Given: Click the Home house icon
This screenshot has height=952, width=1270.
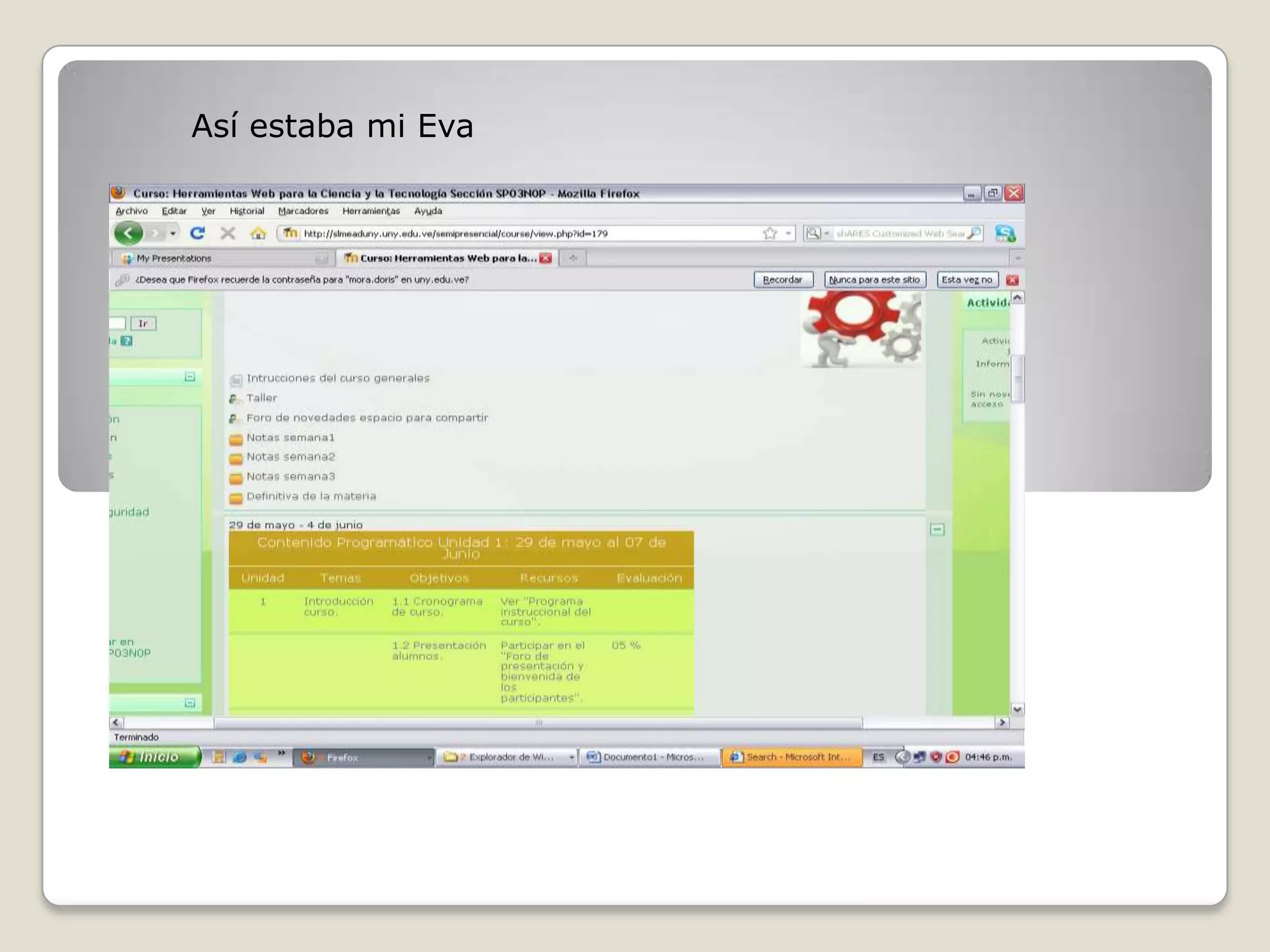Looking at the screenshot, I should click(258, 233).
